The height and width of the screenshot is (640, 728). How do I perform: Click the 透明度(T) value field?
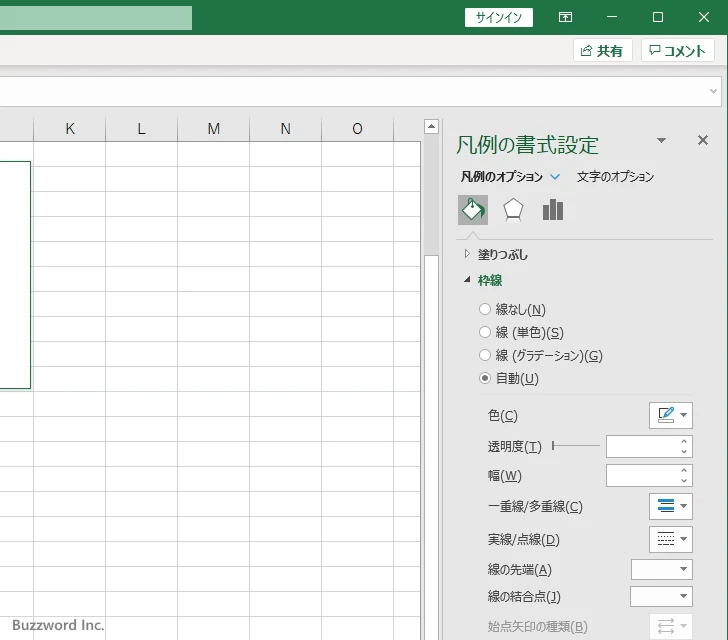(x=642, y=446)
